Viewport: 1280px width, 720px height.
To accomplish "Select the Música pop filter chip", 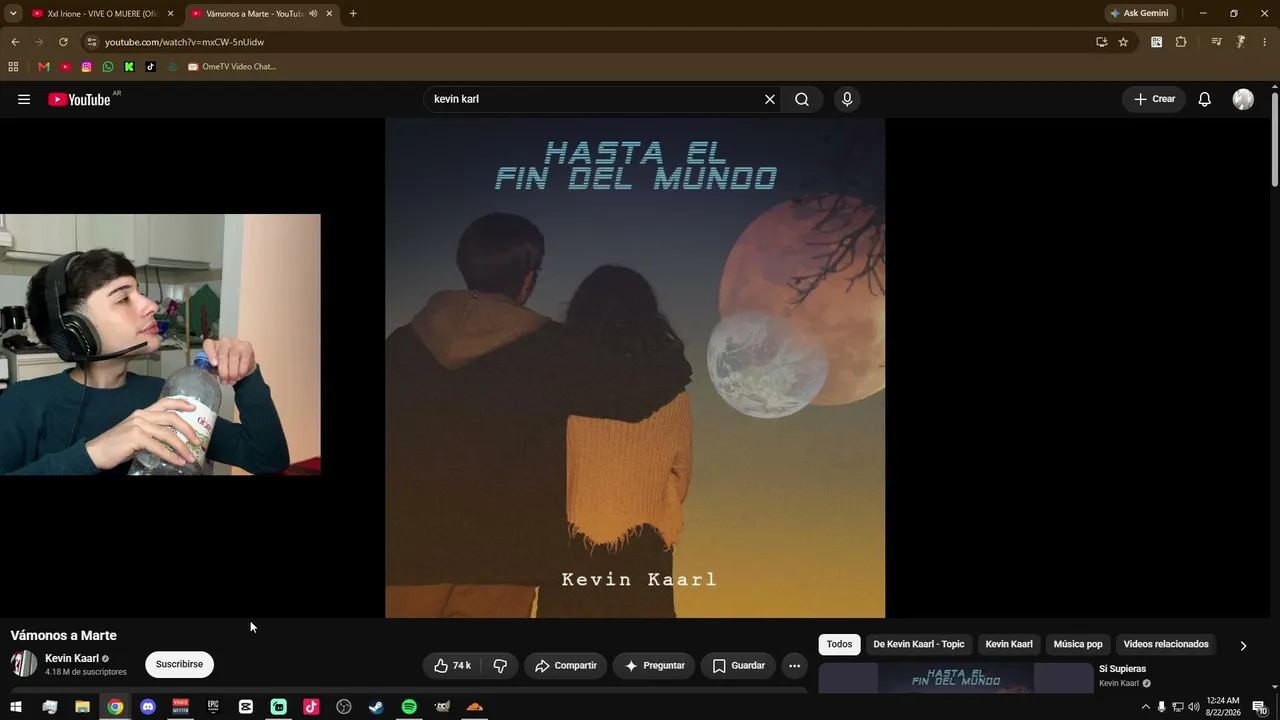I will click(x=1078, y=644).
